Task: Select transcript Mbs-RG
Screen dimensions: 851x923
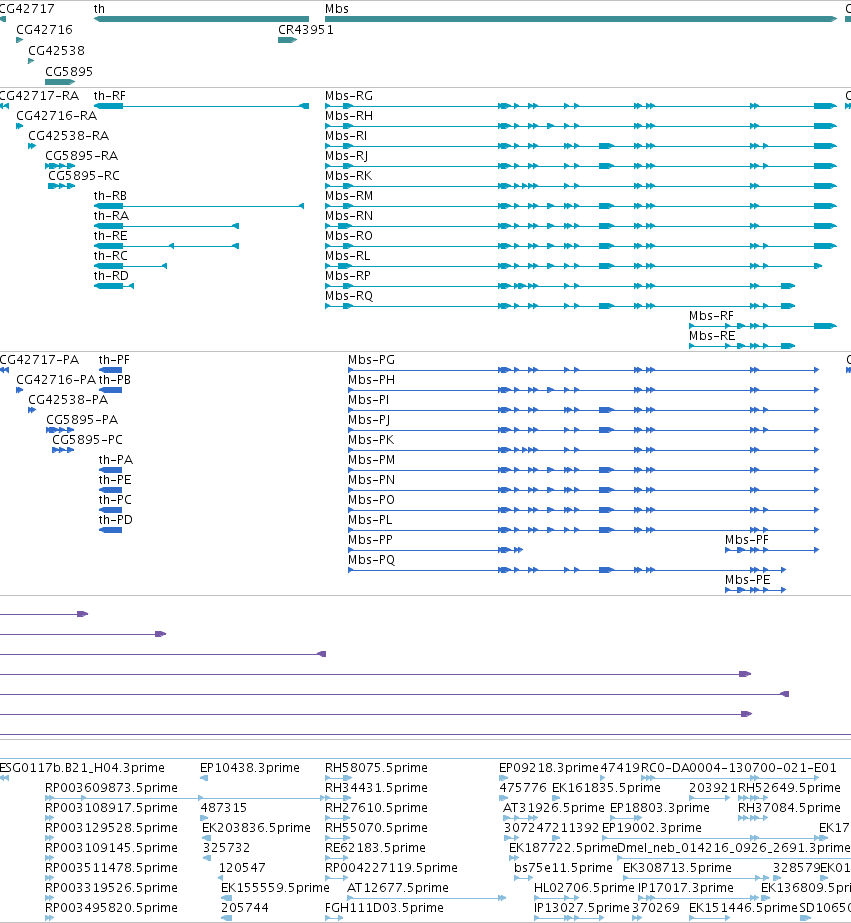Action: 581,106
